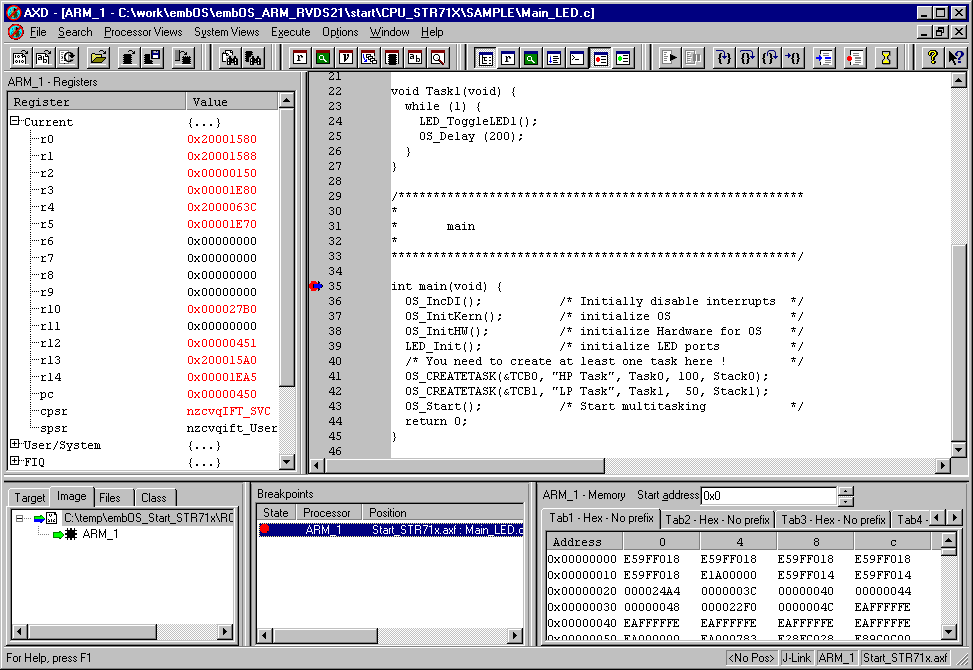Click the Step Out toolbar icon
The image size is (973, 670).
[770, 58]
